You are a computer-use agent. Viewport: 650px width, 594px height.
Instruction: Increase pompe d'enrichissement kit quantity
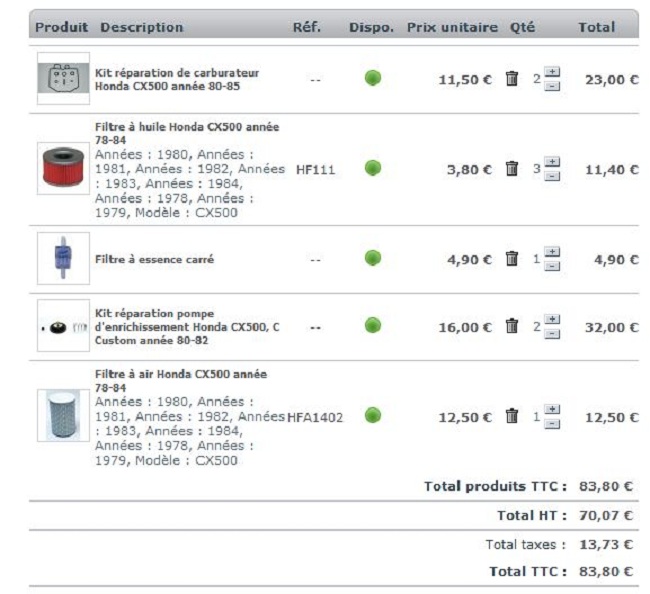coord(553,320)
